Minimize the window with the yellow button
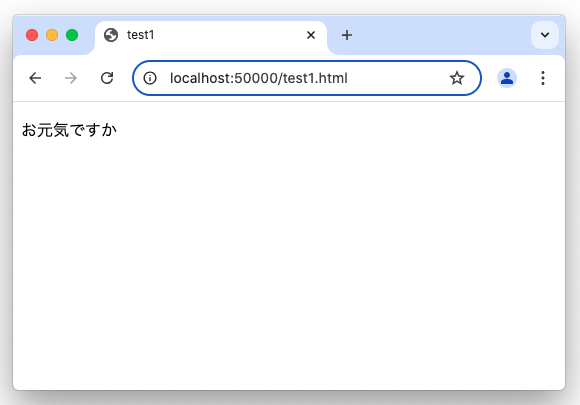Screen dimensions: 580x405 pos(52,35)
